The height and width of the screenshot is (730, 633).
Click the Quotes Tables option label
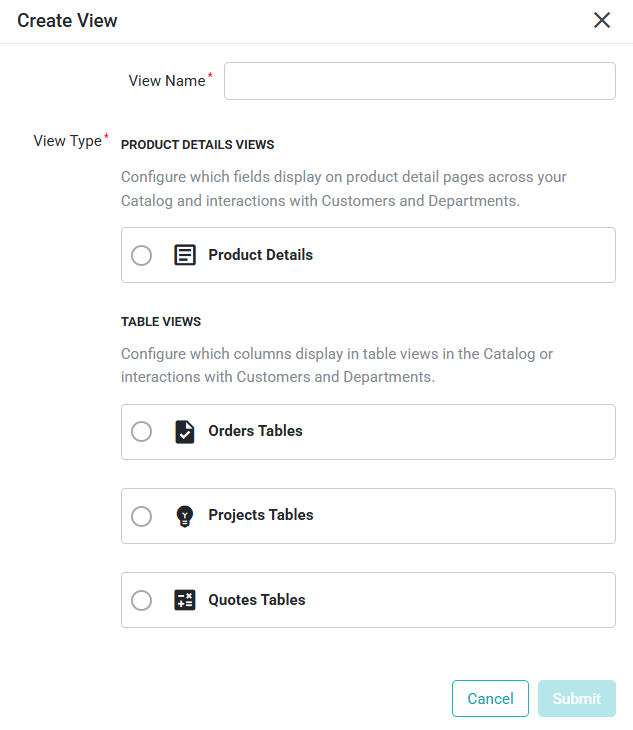(x=257, y=600)
